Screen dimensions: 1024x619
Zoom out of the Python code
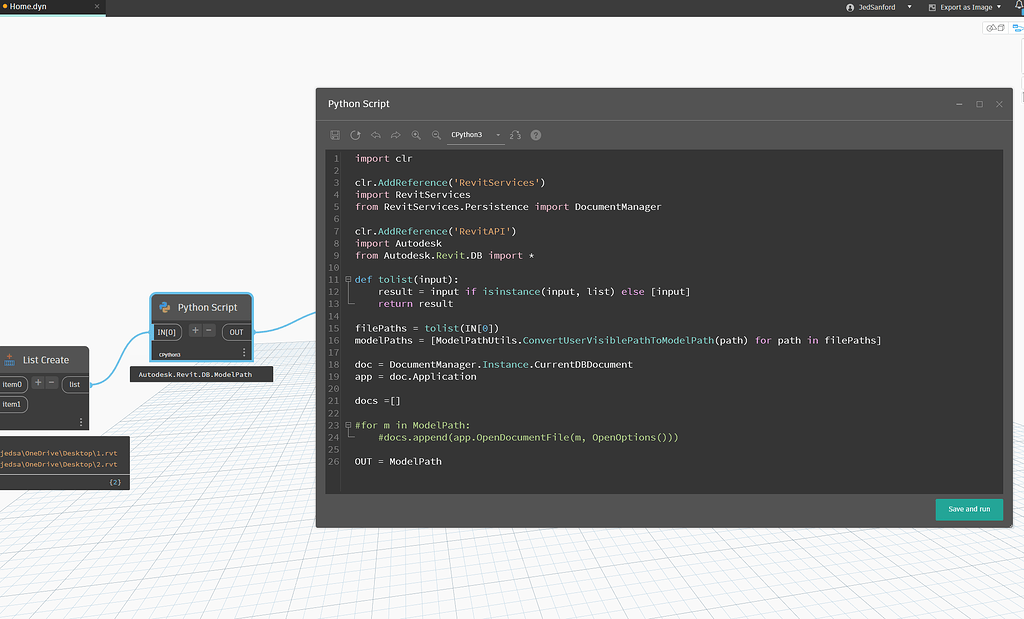437,134
